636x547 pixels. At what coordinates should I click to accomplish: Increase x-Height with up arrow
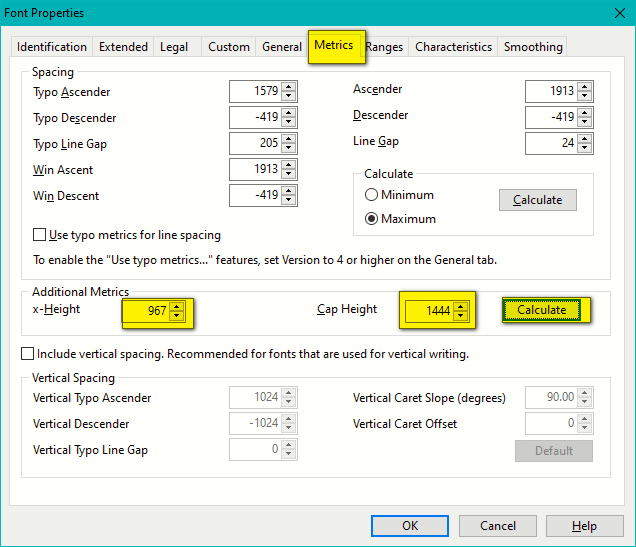coord(176,307)
